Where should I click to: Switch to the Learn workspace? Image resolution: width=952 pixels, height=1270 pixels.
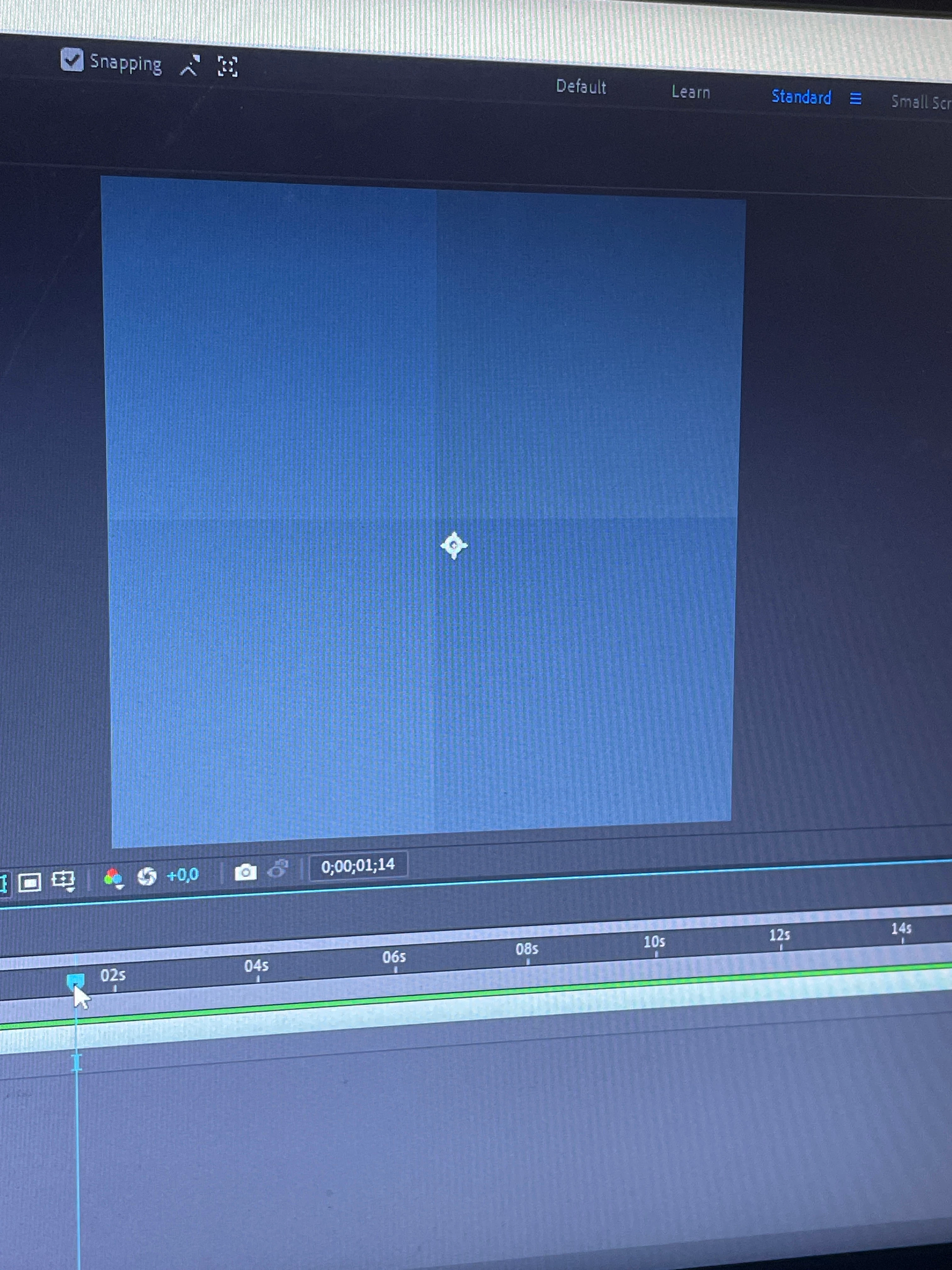point(690,92)
